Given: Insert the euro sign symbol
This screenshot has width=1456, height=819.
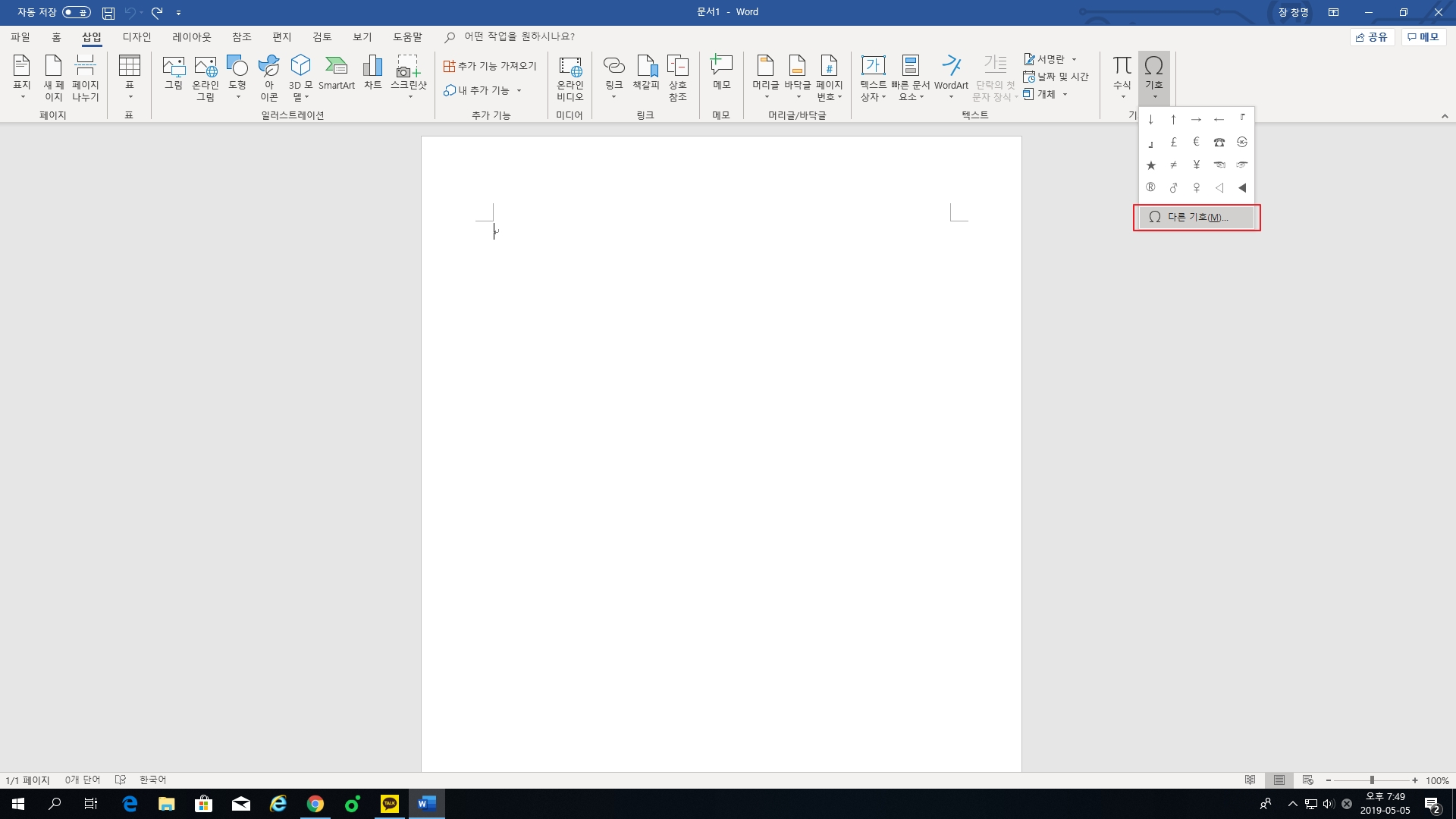Looking at the screenshot, I should coord(1196,142).
